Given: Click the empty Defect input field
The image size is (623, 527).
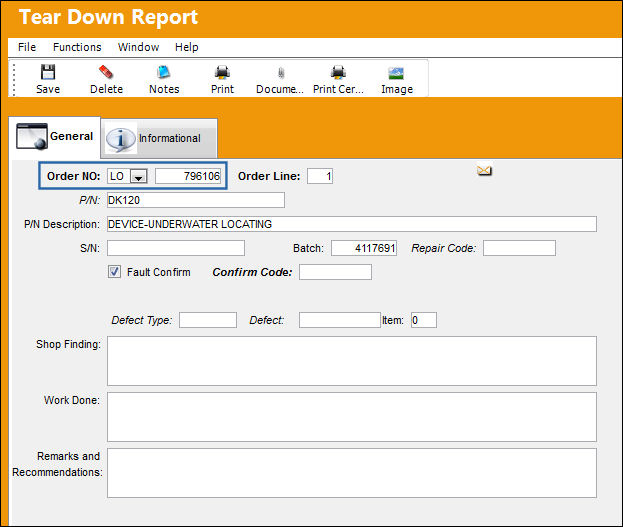Looking at the screenshot, I should click(x=340, y=320).
